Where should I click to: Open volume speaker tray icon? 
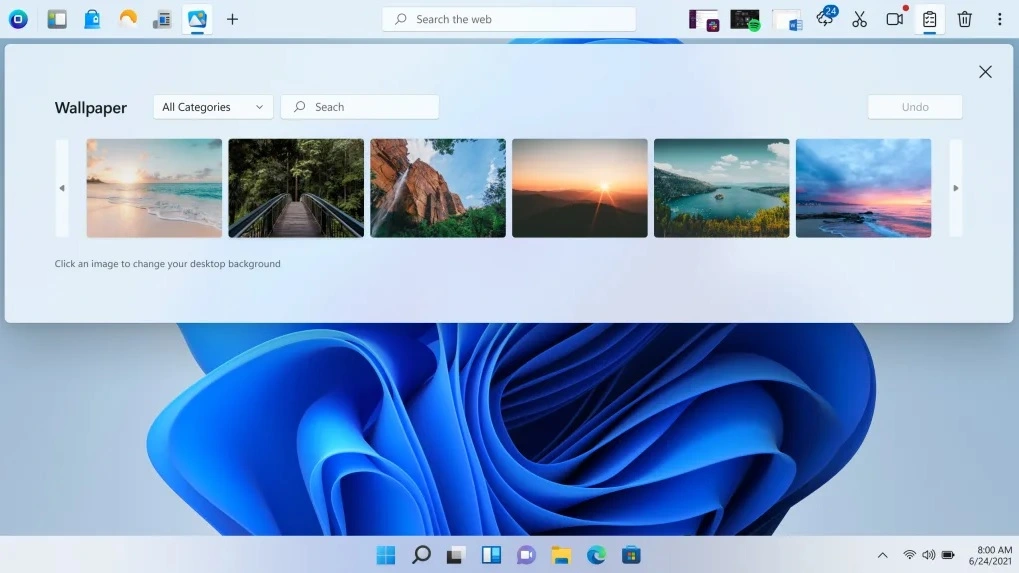pos(929,555)
